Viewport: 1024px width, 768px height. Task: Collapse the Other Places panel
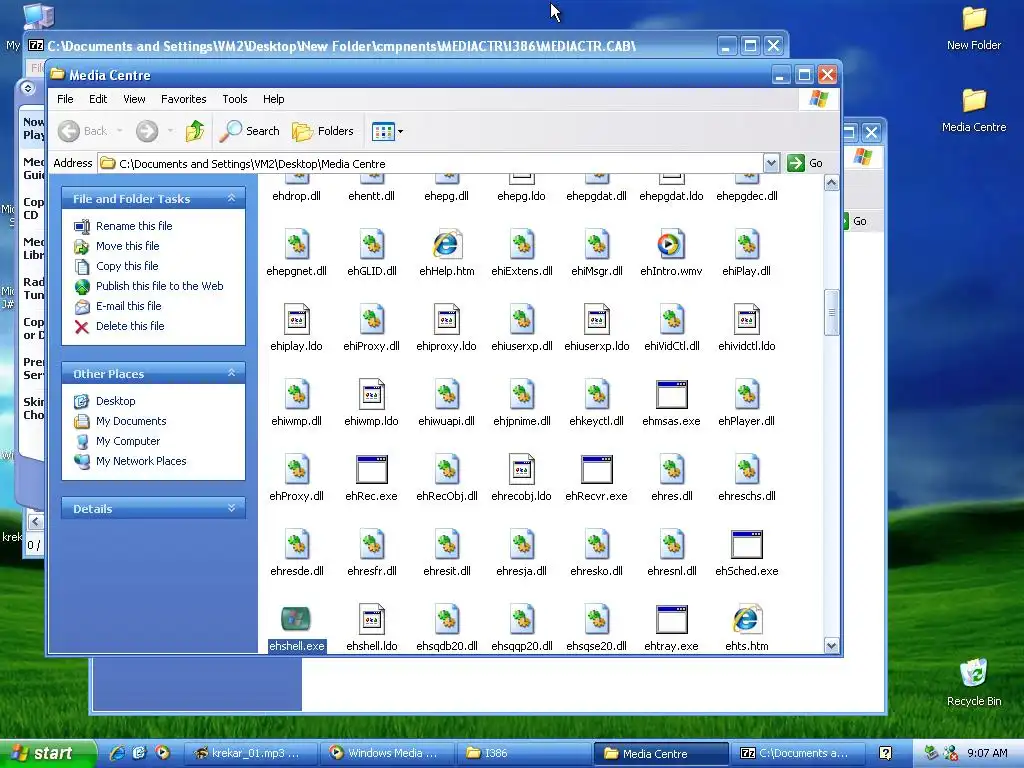(x=231, y=373)
